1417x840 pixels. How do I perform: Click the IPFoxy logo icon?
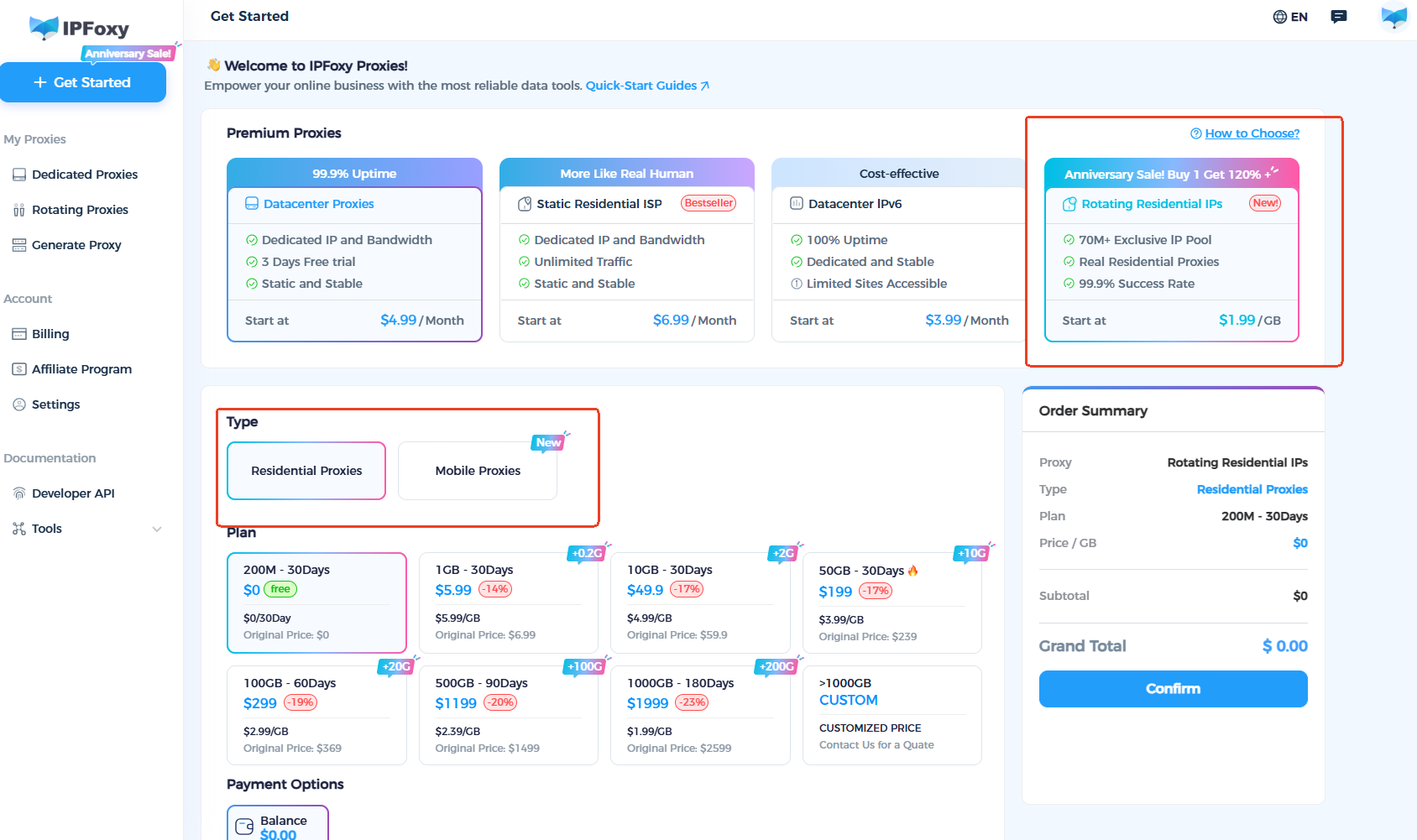click(x=44, y=28)
